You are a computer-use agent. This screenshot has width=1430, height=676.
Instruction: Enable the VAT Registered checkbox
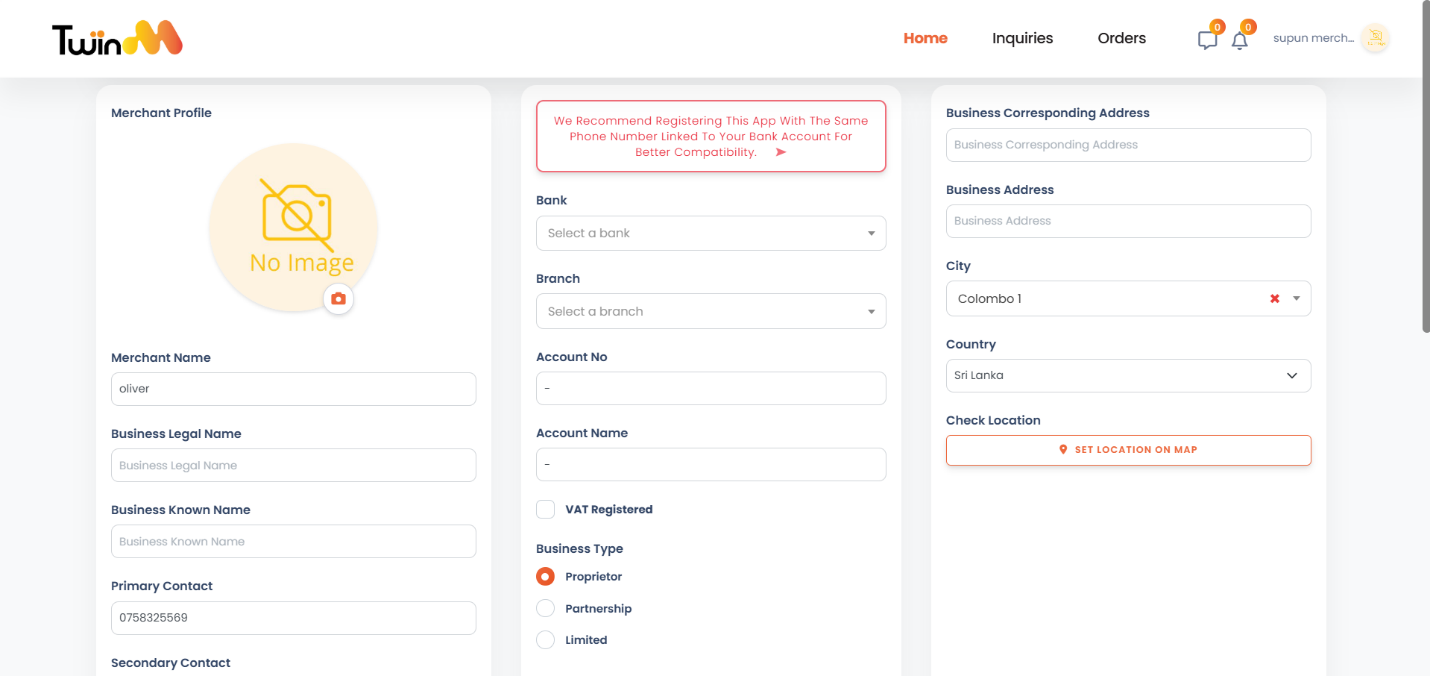coord(545,509)
